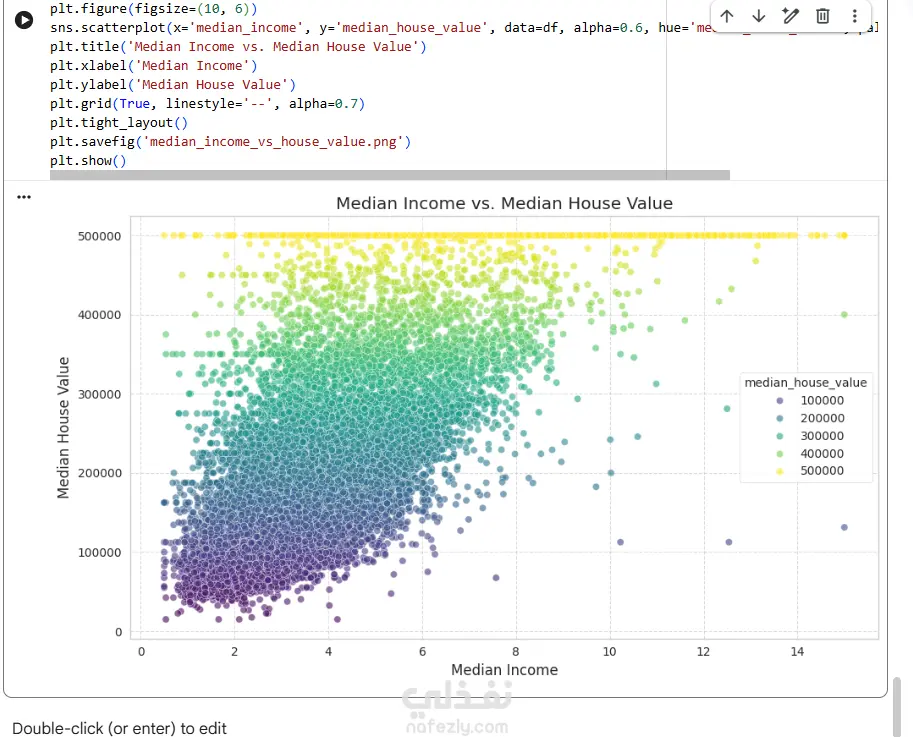Click the plt.xlabel code line
The image size is (913, 737).
coord(154,66)
